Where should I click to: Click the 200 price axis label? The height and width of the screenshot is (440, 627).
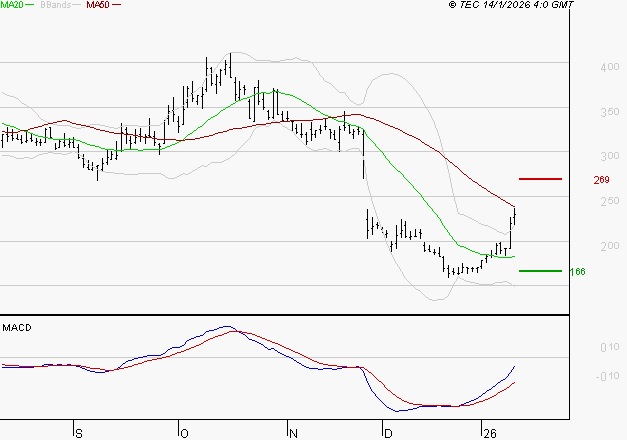(x=610, y=246)
